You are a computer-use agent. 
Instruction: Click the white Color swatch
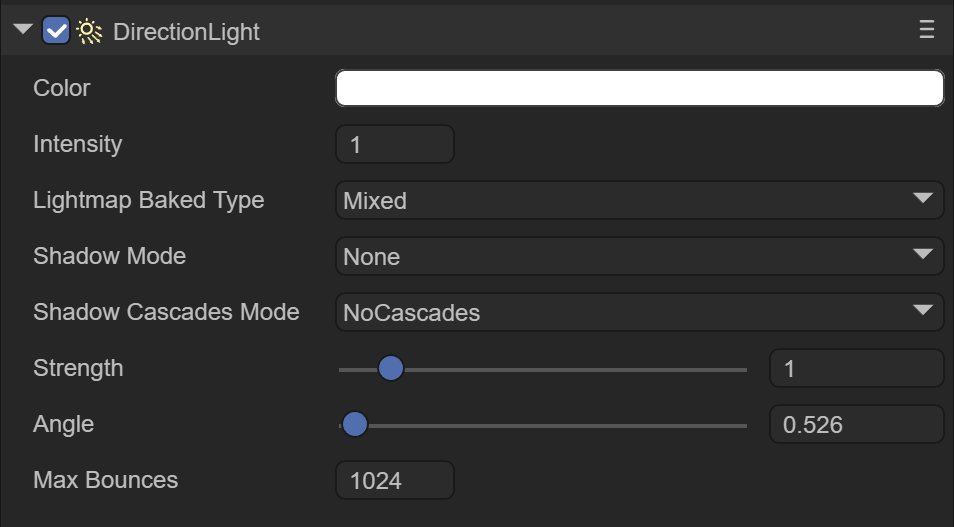(639, 88)
